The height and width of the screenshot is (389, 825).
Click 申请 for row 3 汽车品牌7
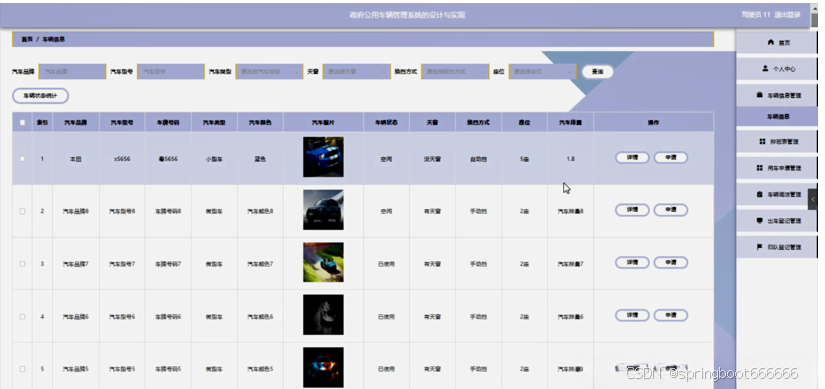[x=670, y=262]
